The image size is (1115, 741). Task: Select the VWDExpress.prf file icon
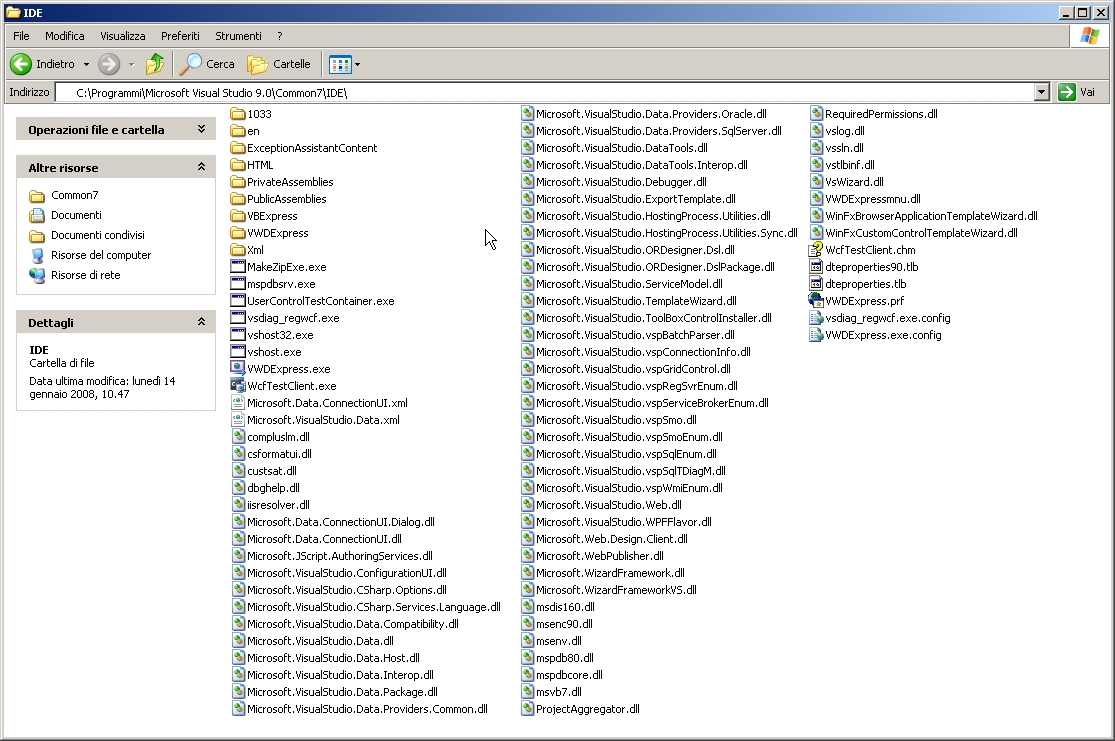pyautogui.click(x=816, y=301)
